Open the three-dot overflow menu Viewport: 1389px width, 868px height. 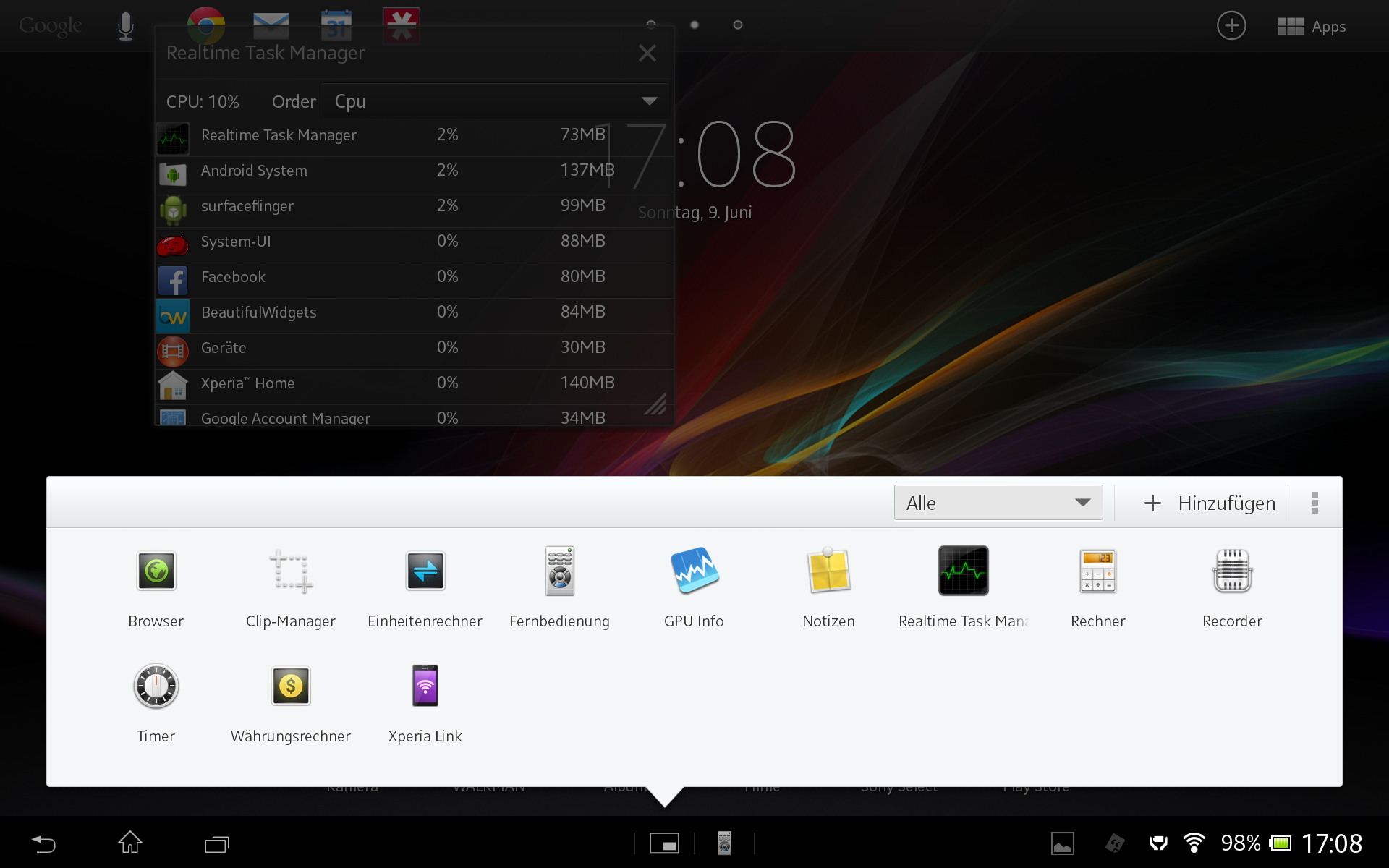[1315, 503]
